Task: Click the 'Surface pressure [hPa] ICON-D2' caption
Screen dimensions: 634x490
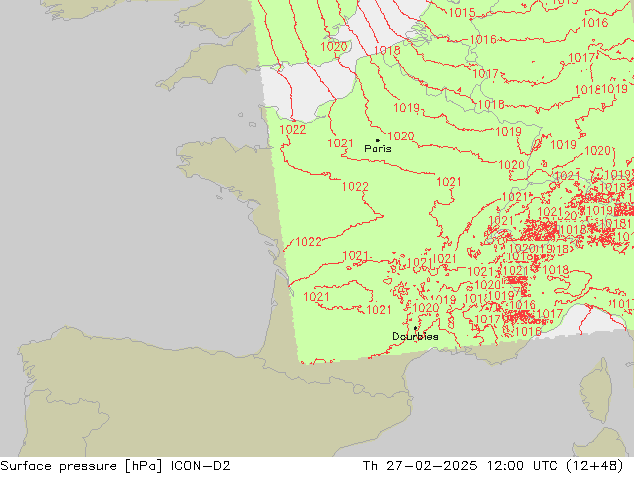Action: 115,466
